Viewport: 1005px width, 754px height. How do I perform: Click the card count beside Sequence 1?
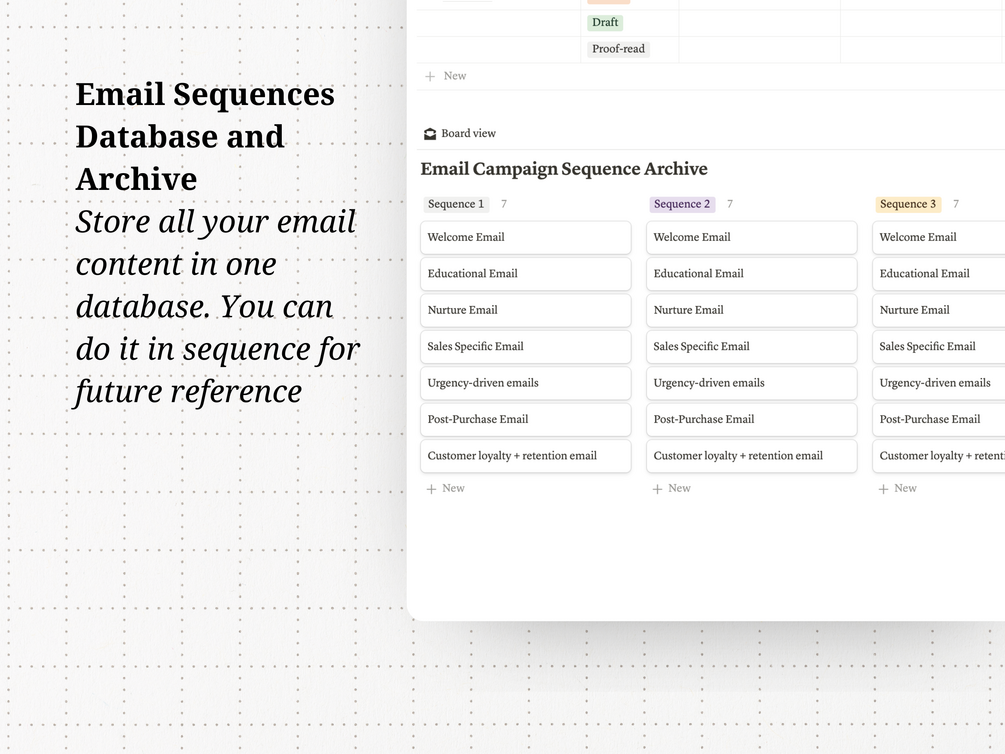point(504,204)
